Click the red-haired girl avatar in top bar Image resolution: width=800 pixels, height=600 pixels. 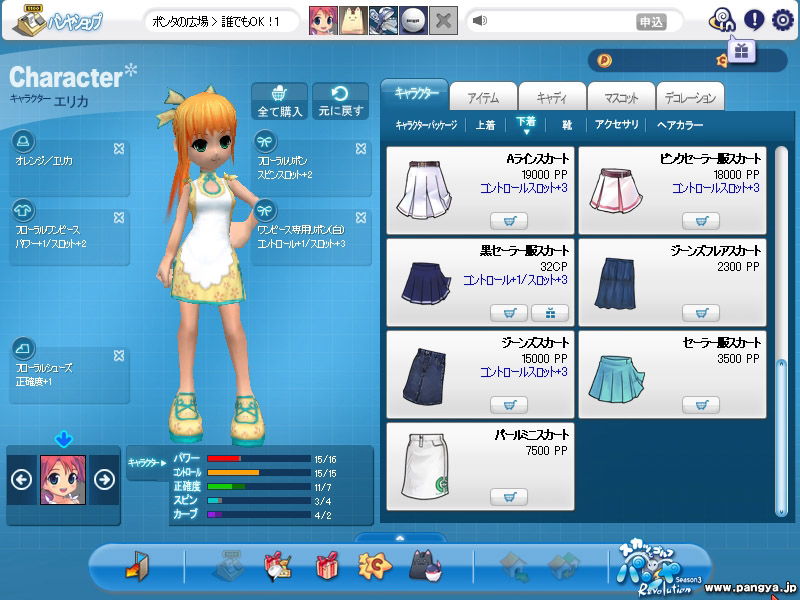[323, 20]
